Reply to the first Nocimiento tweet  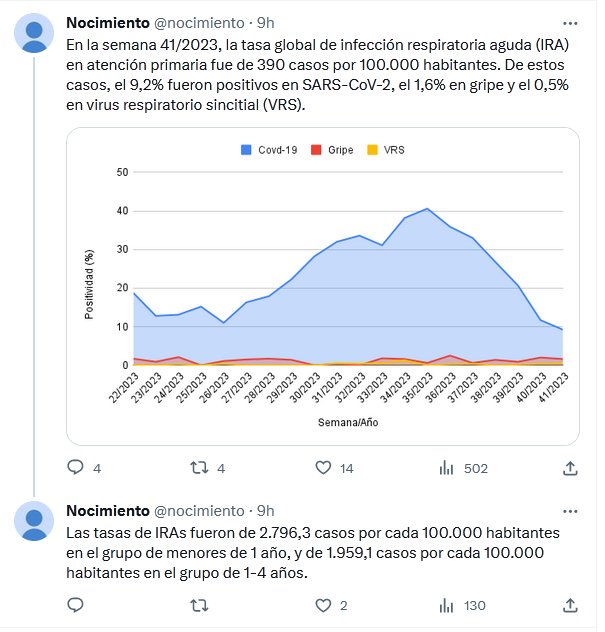tap(75, 467)
